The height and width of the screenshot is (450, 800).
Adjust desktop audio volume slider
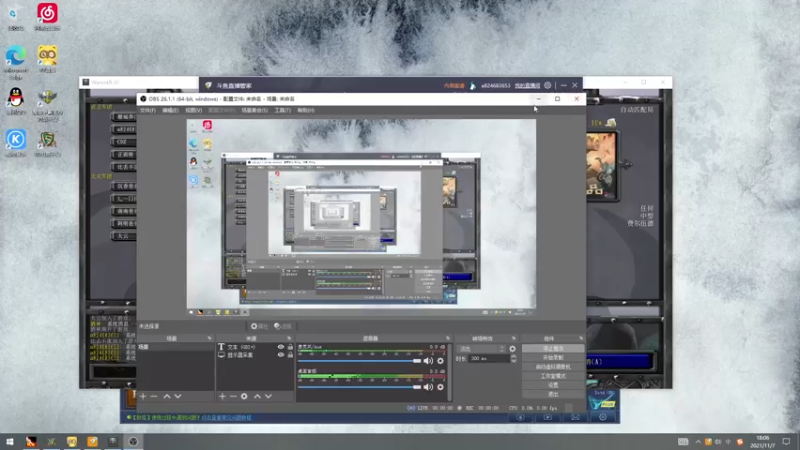(x=360, y=387)
